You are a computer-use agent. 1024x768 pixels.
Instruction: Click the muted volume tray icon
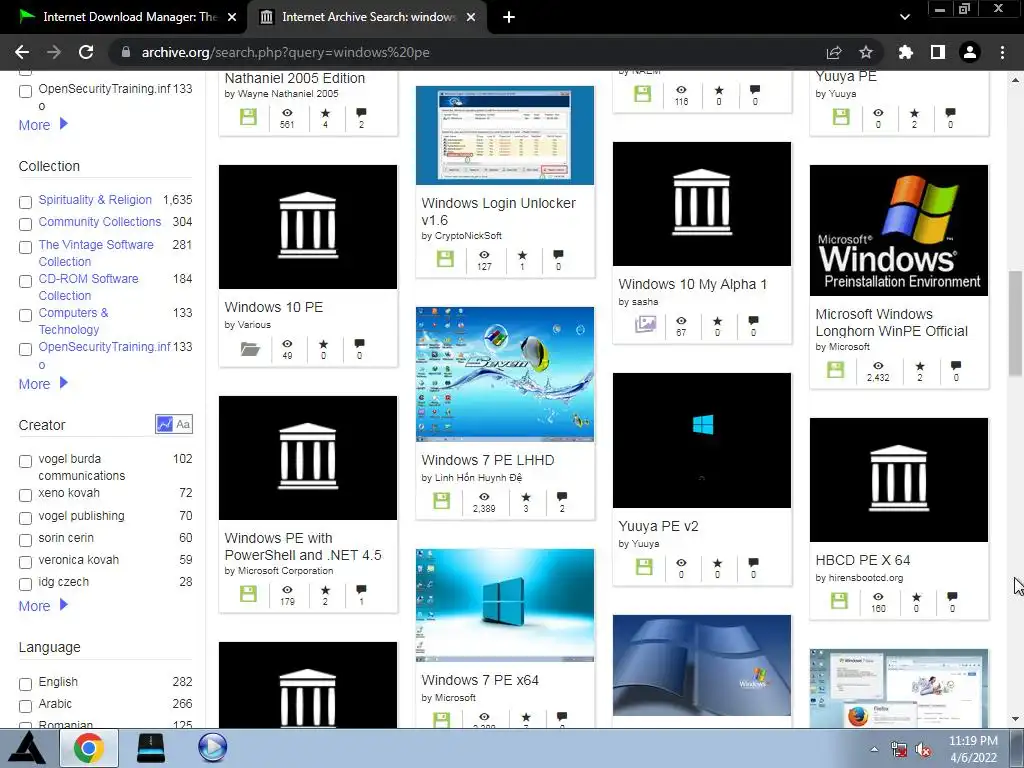[x=923, y=750]
